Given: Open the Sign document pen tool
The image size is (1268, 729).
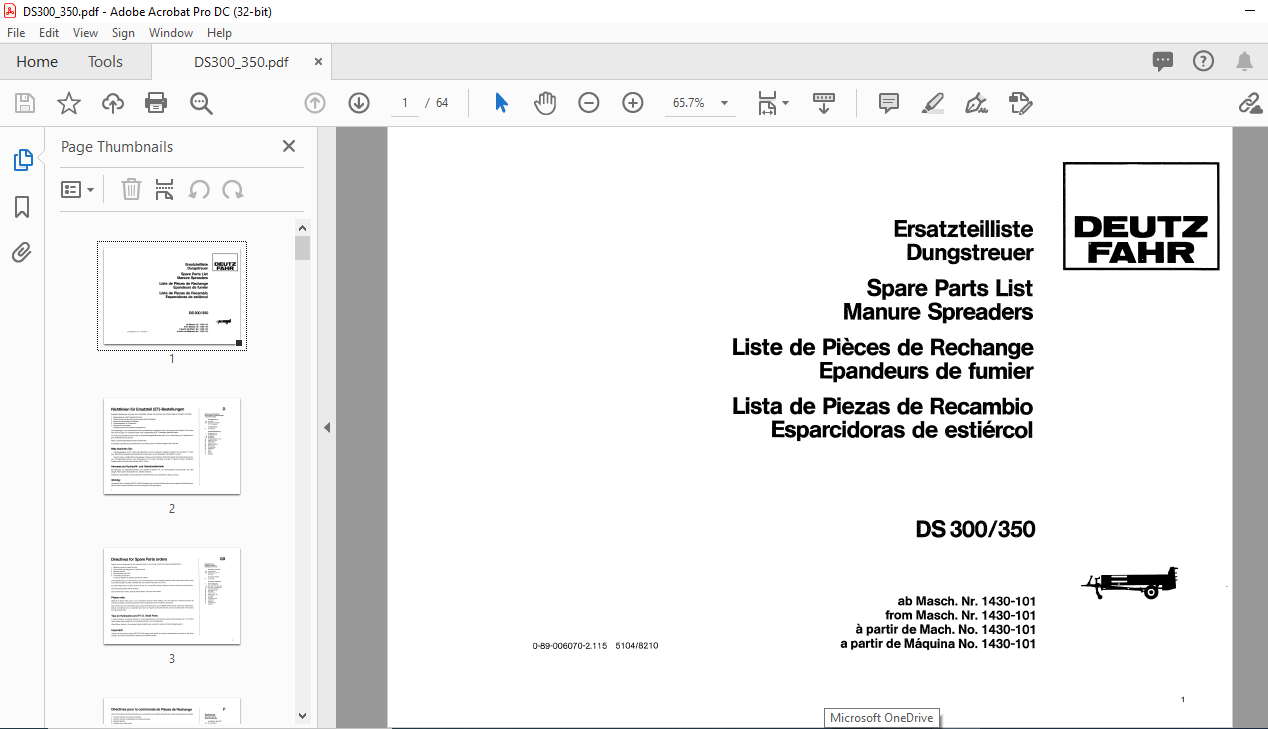Looking at the screenshot, I should (976, 103).
